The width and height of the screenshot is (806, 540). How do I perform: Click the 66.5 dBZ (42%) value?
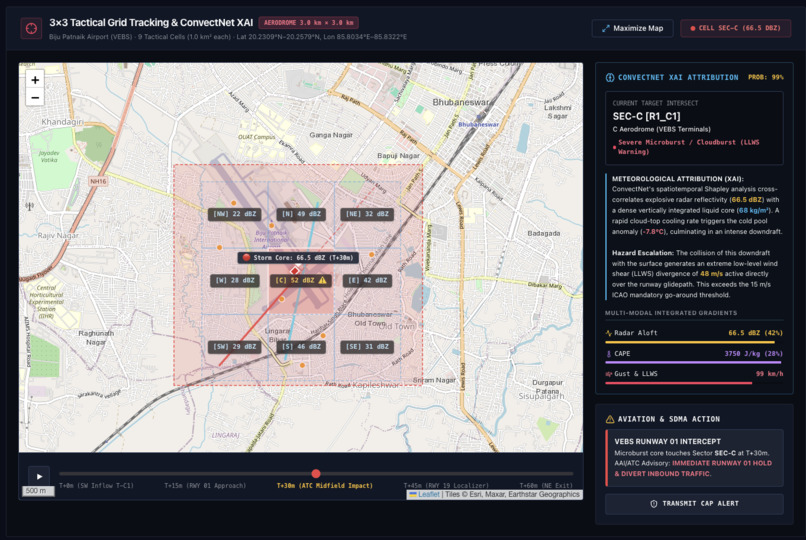point(755,333)
